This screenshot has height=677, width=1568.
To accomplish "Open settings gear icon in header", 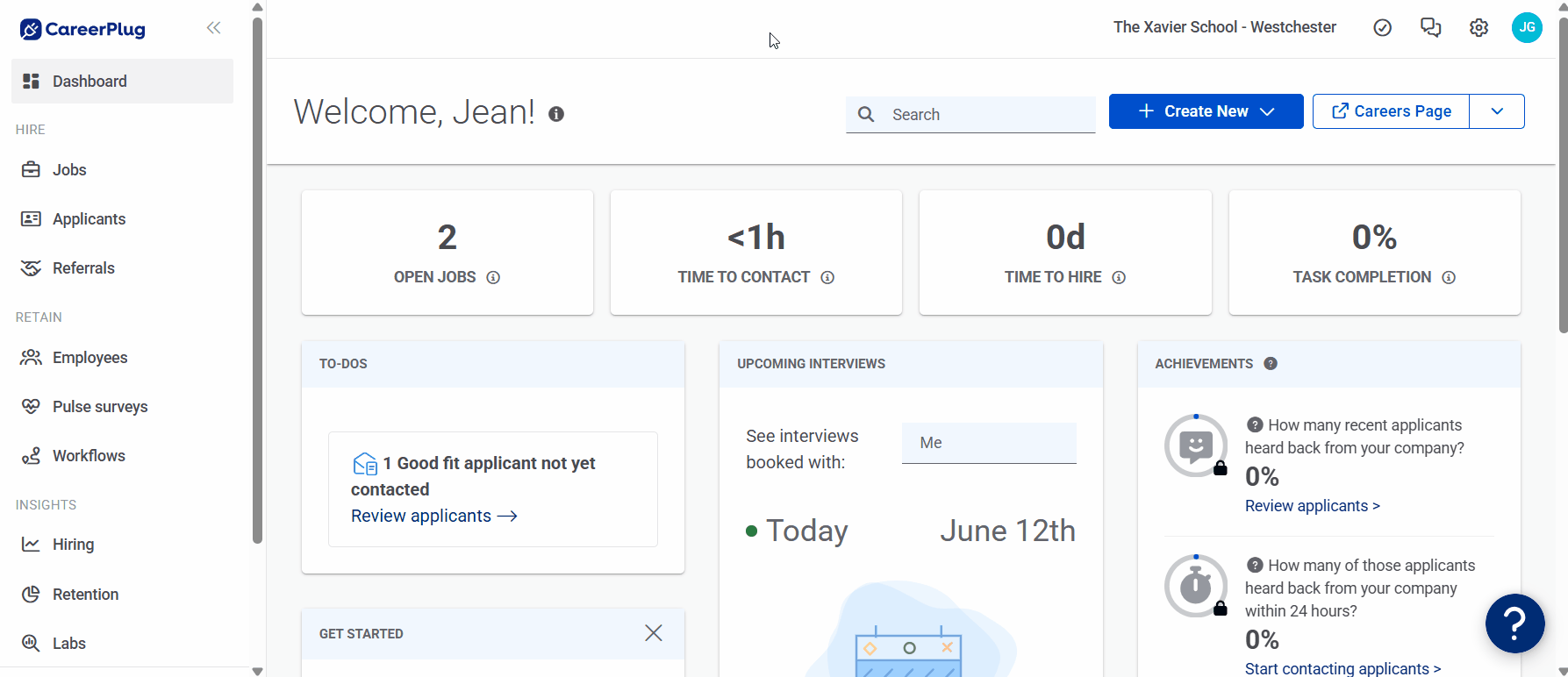I will coord(1479,28).
